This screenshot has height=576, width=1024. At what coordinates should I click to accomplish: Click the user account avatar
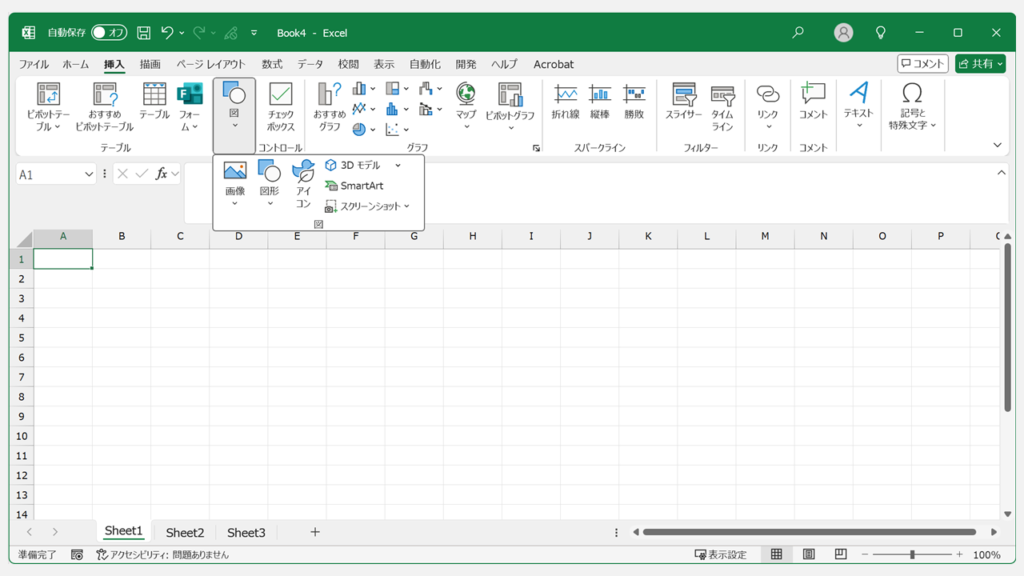[x=844, y=33]
